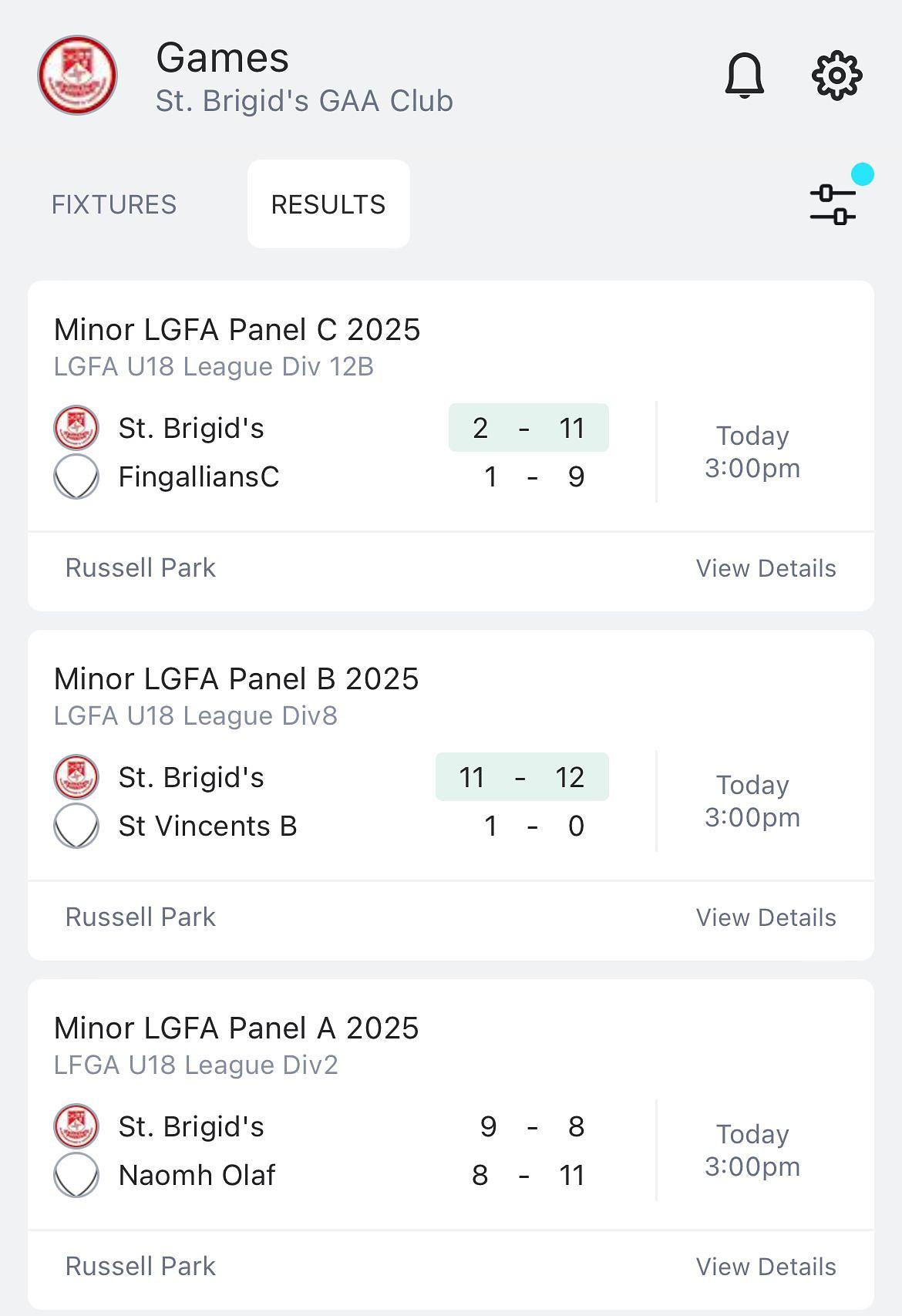Tap St. Brigid's crest in Panel C game
The height and width of the screenshot is (1316, 902).
pos(76,428)
